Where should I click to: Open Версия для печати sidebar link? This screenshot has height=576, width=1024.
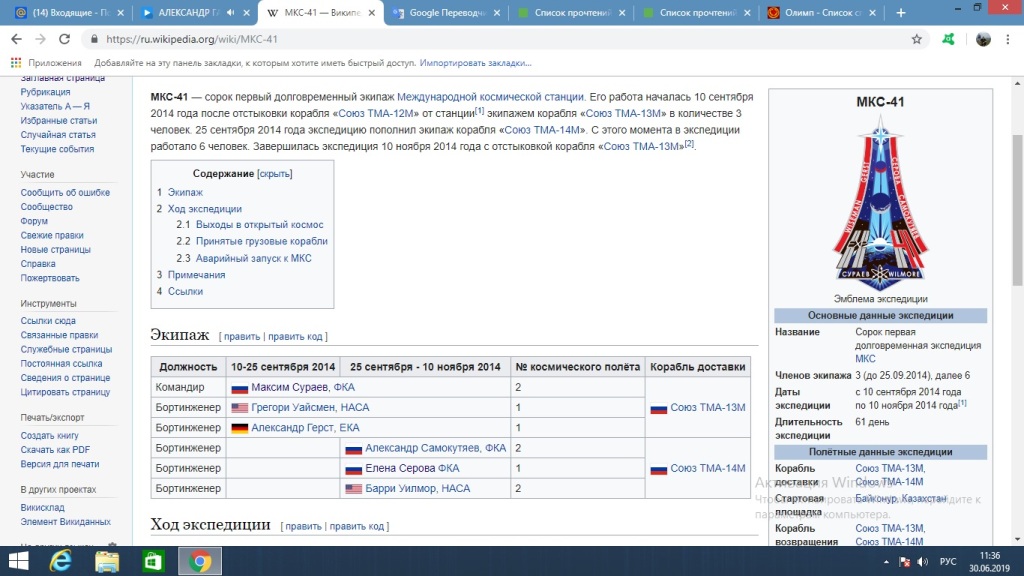coord(59,464)
